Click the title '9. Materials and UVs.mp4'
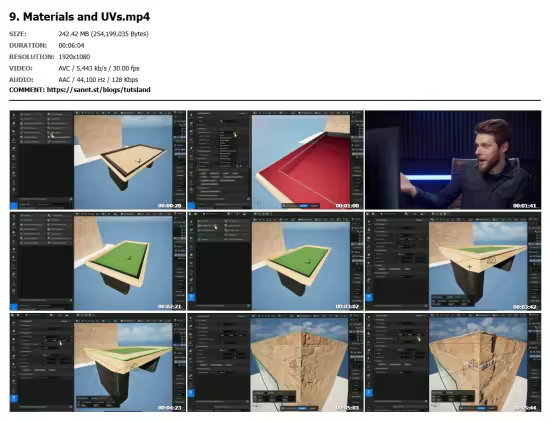This screenshot has width=550, height=422. point(79,16)
